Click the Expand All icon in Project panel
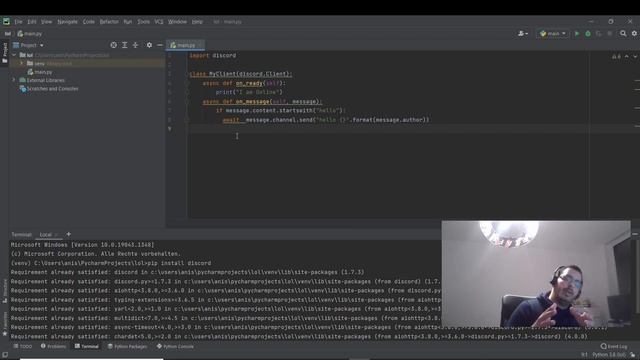 tap(124, 45)
